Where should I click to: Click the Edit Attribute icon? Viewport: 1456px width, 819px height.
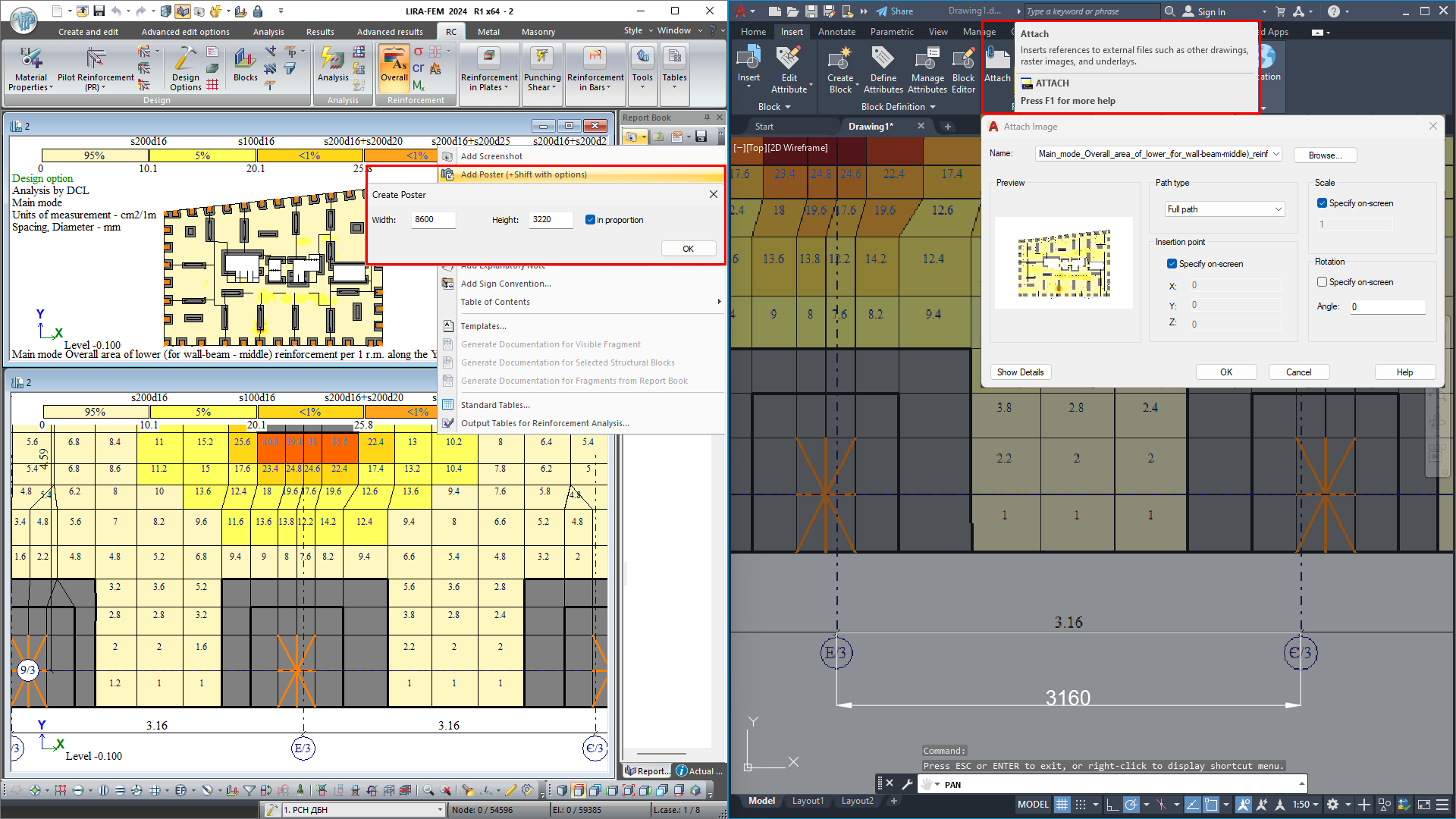click(789, 59)
